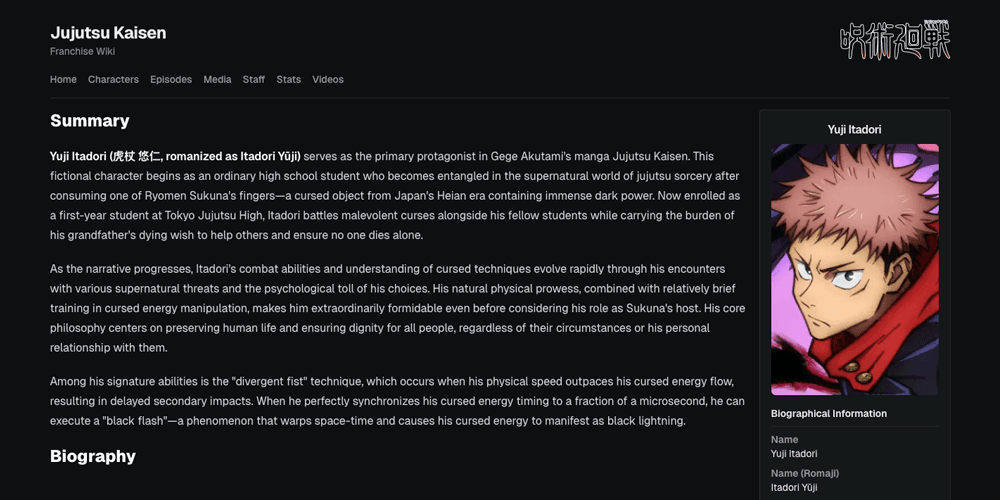This screenshot has width=1000, height=500.
Task: Go to the Home page
Action: click(x=63, y=80)
